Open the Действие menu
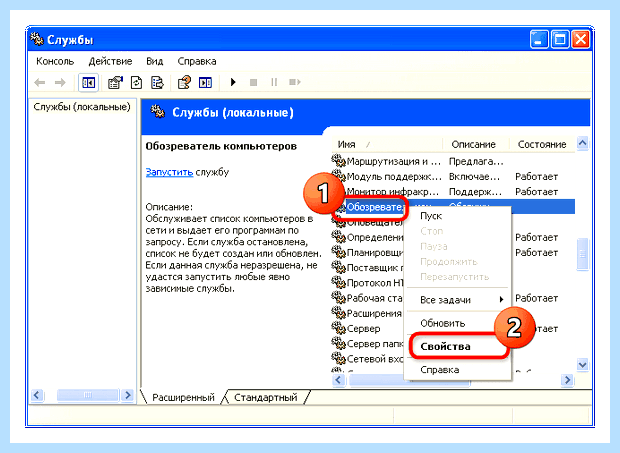The image size is (620, 453). (110, 61)
